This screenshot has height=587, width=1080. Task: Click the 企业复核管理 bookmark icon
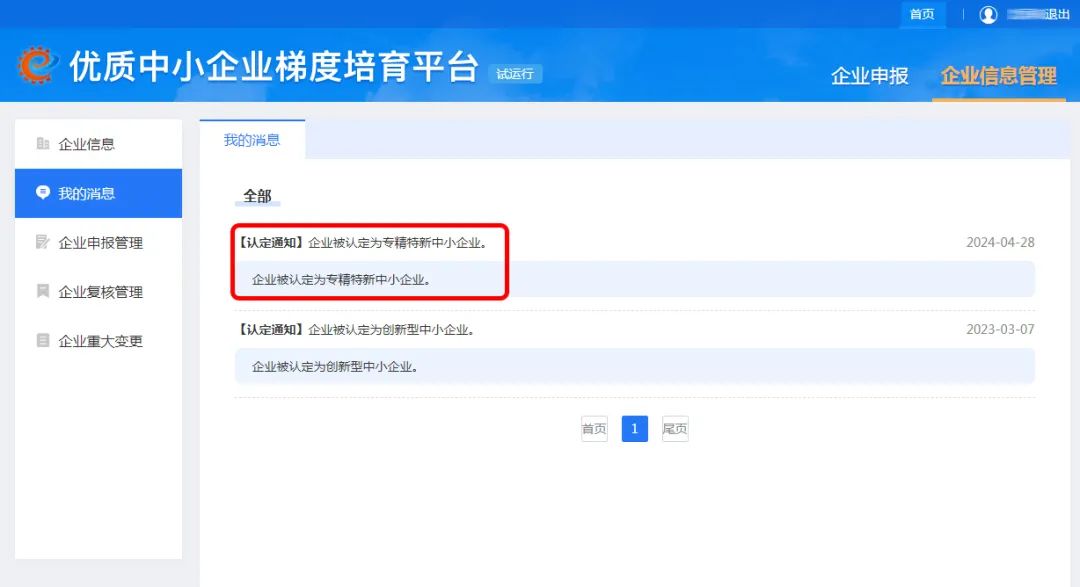42,291
